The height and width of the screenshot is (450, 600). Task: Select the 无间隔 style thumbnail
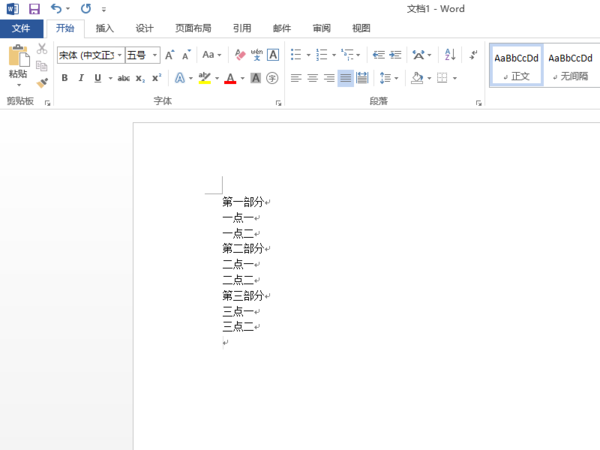pos(571,65)
